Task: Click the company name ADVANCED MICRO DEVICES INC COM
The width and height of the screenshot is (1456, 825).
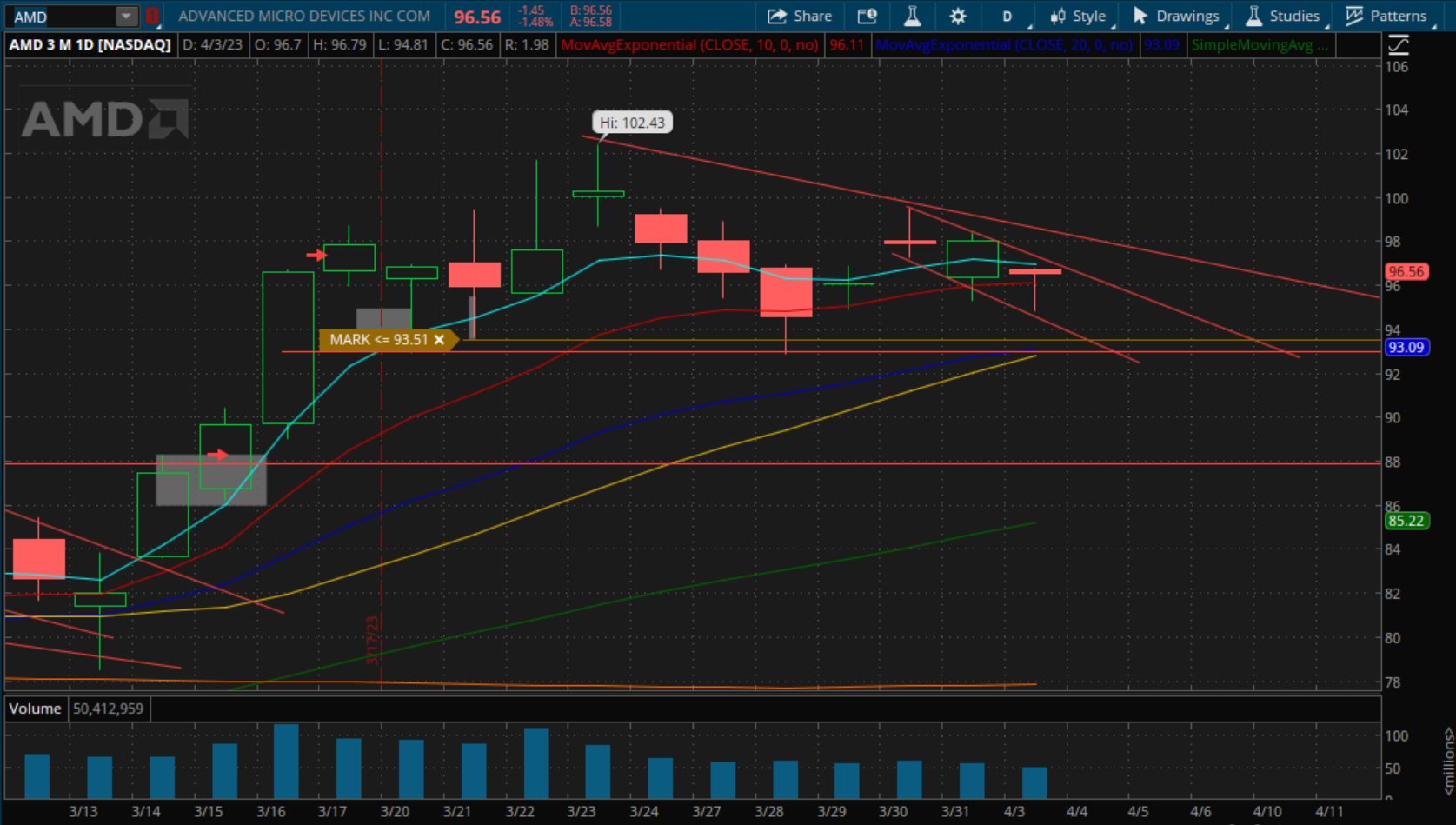Action: coord(304,16)
